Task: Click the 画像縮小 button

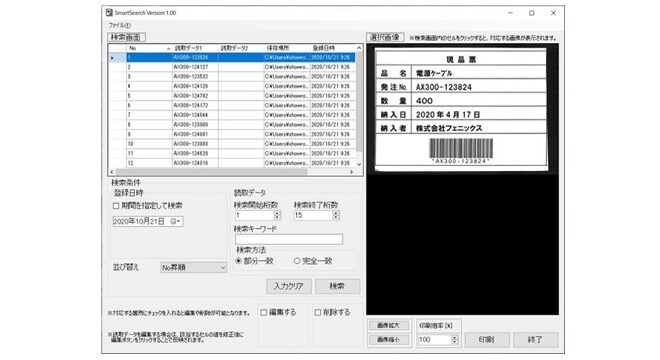Action: [388, 339]
